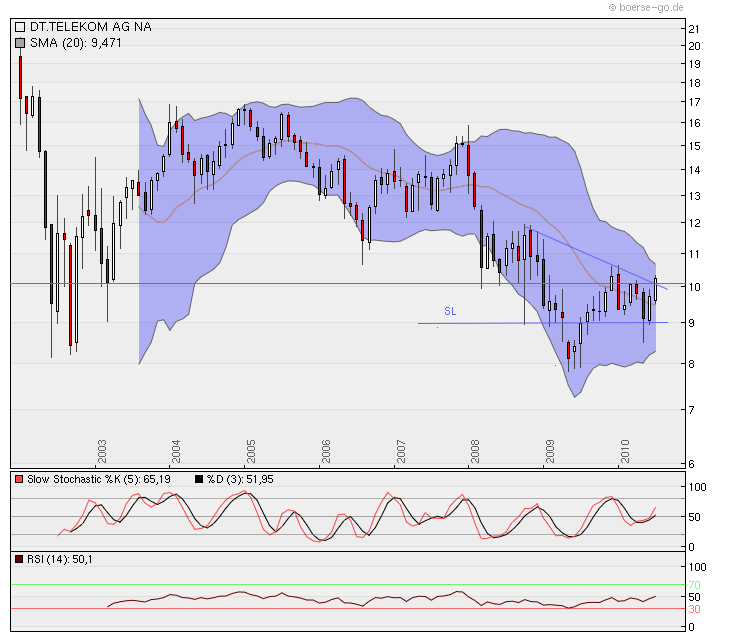Select the 2009 year marker

tap(550, 451)
